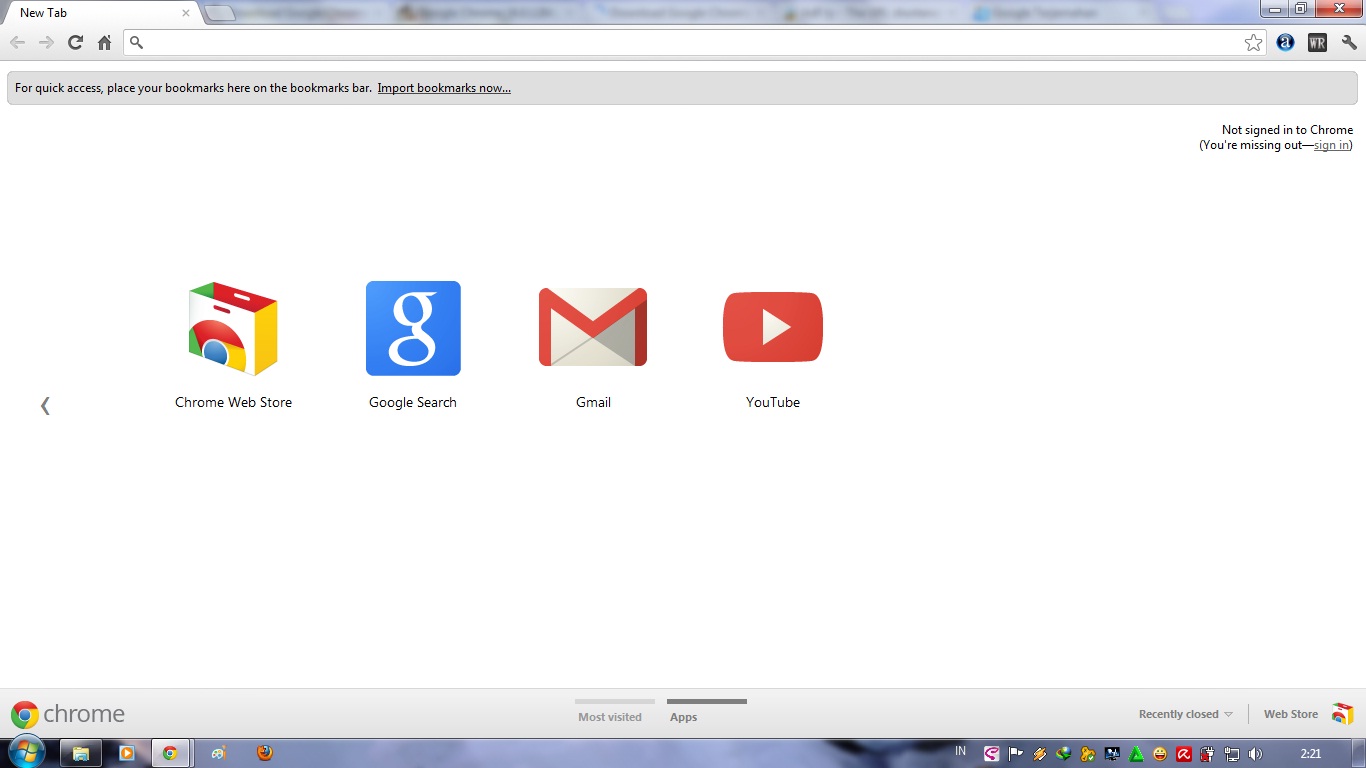The image size is (1366, 768).
Task: Click the chrome logo at bottom left
Action: [68, 714]
